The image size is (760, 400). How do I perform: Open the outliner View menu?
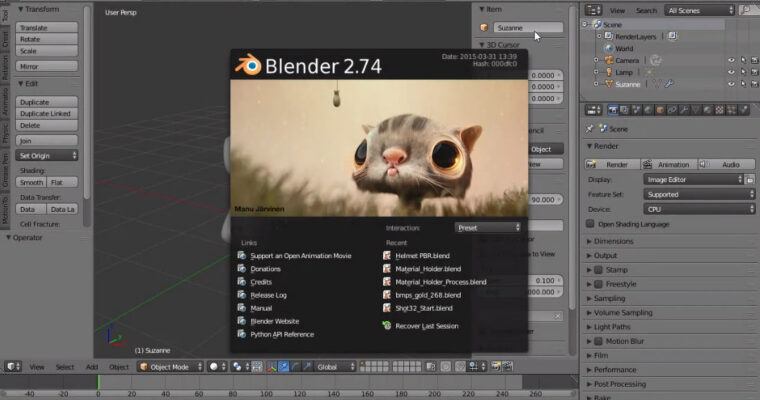pos(617,11)
